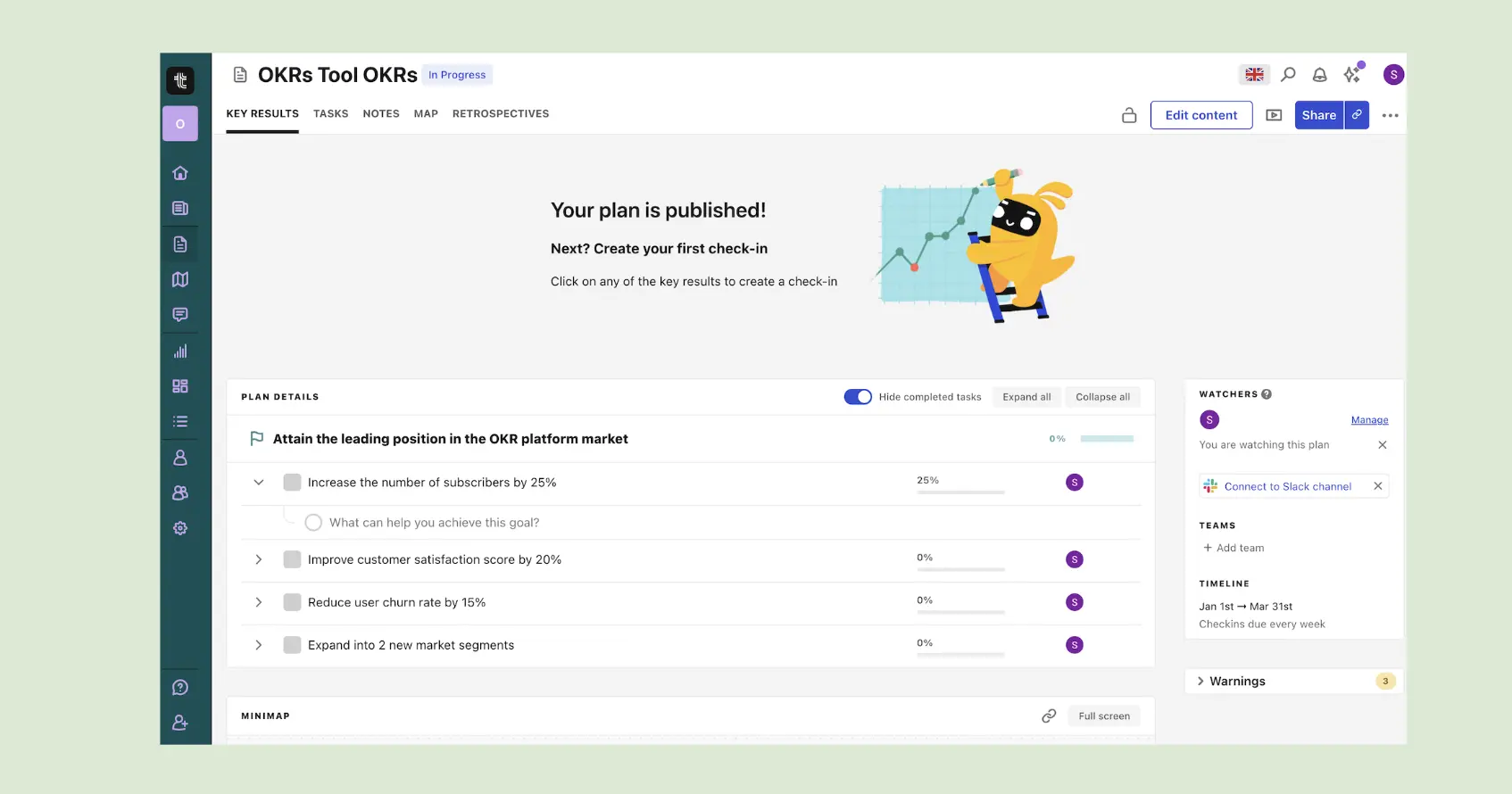This screenshot has height=794, width=1512.
Task: Open the objective 'Attain the leading position in the OKR platform market'
Action: tap(451, 439)
